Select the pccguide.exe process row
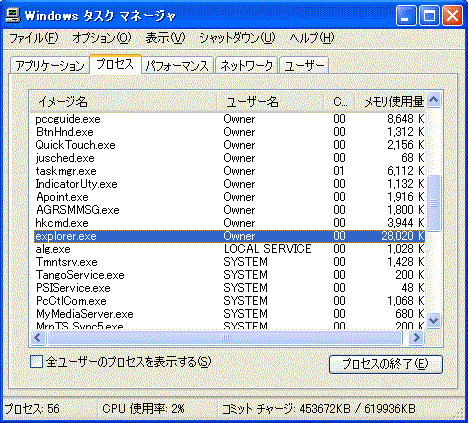468x423 pixels. [230, 119]
